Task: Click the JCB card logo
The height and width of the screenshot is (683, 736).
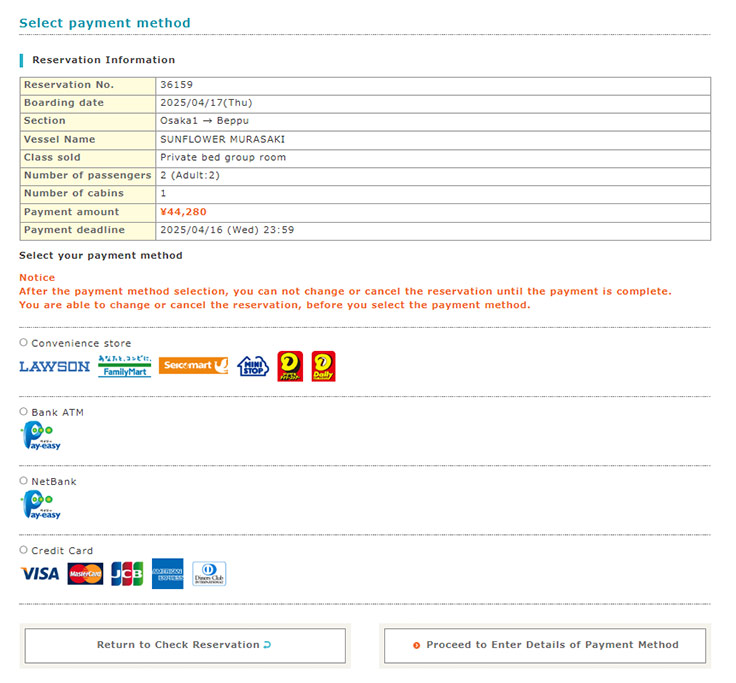Action: pos(127,574)
